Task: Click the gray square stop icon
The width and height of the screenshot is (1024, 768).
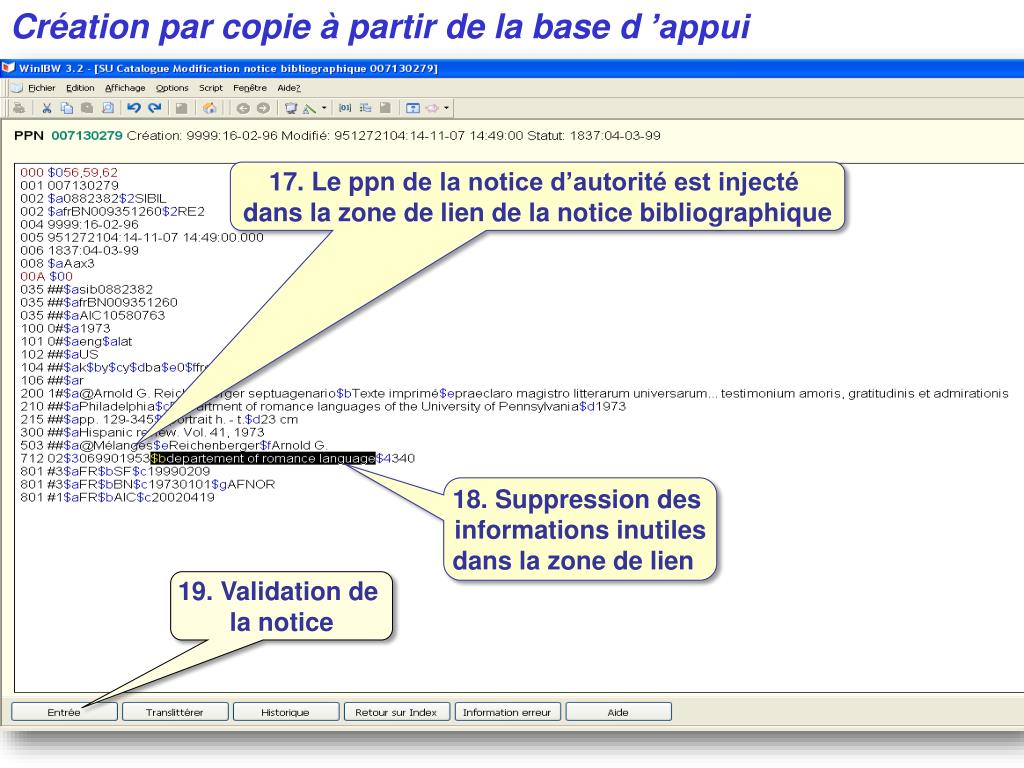Action: tap(182, 108)
